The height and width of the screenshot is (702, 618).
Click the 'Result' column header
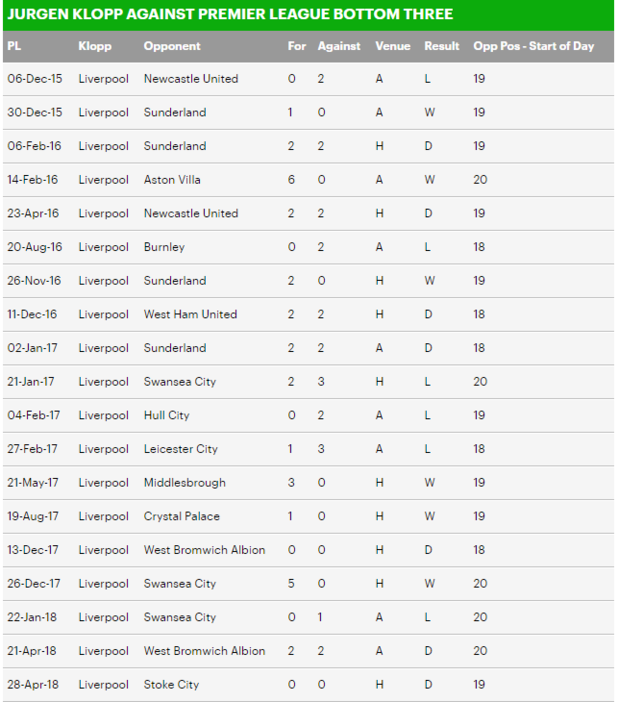(x=441, y=46)
